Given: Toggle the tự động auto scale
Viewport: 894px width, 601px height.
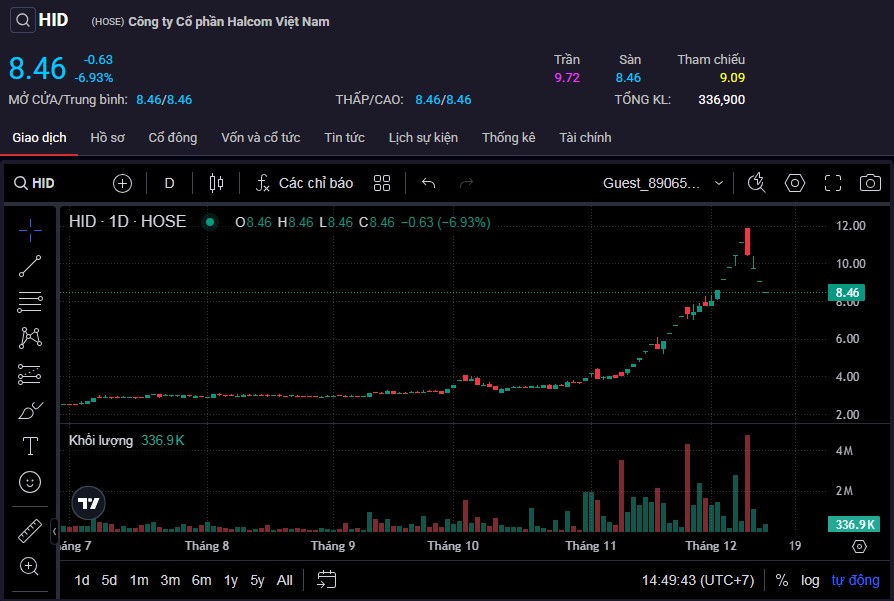Looking at the screenshot, I should 855,580.
